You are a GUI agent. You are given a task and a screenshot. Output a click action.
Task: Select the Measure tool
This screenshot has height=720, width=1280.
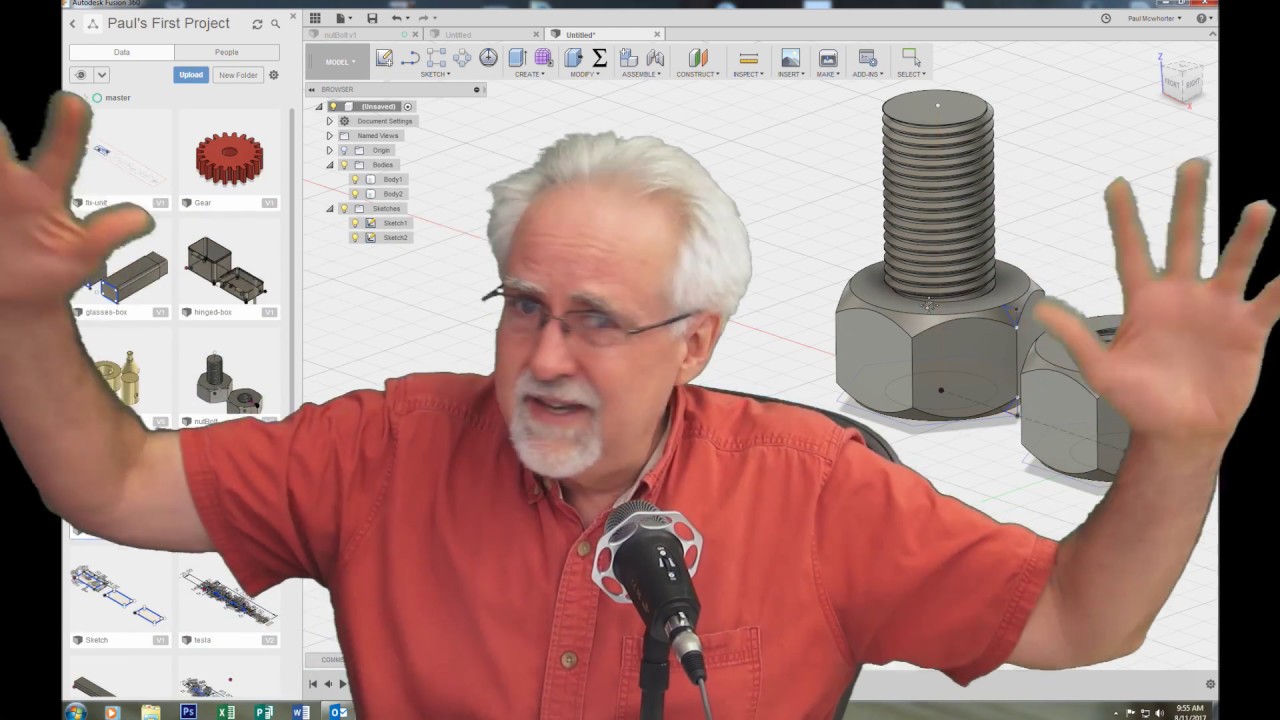(748, 58)
